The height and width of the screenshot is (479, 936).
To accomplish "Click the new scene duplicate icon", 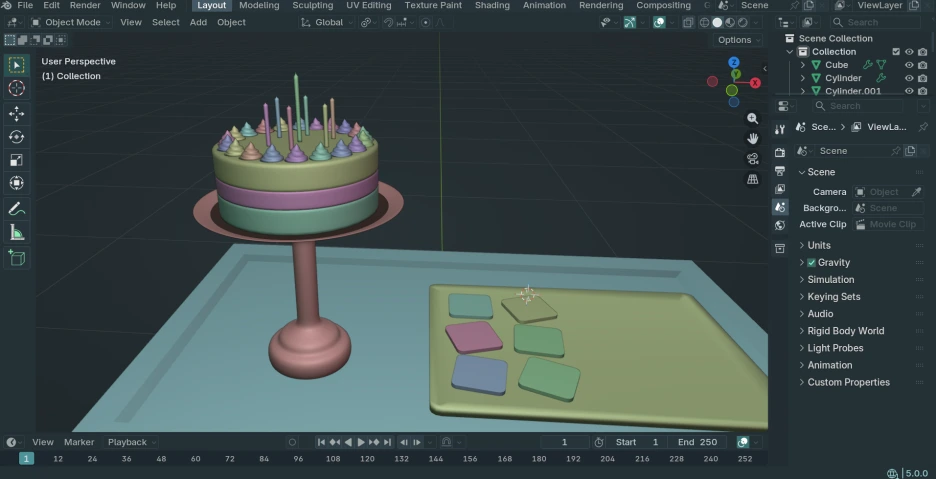I will (910, 151).
